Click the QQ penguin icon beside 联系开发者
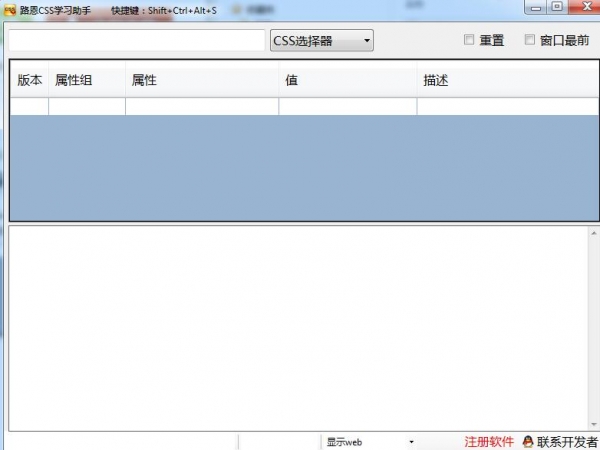 (x=528, y=442)
